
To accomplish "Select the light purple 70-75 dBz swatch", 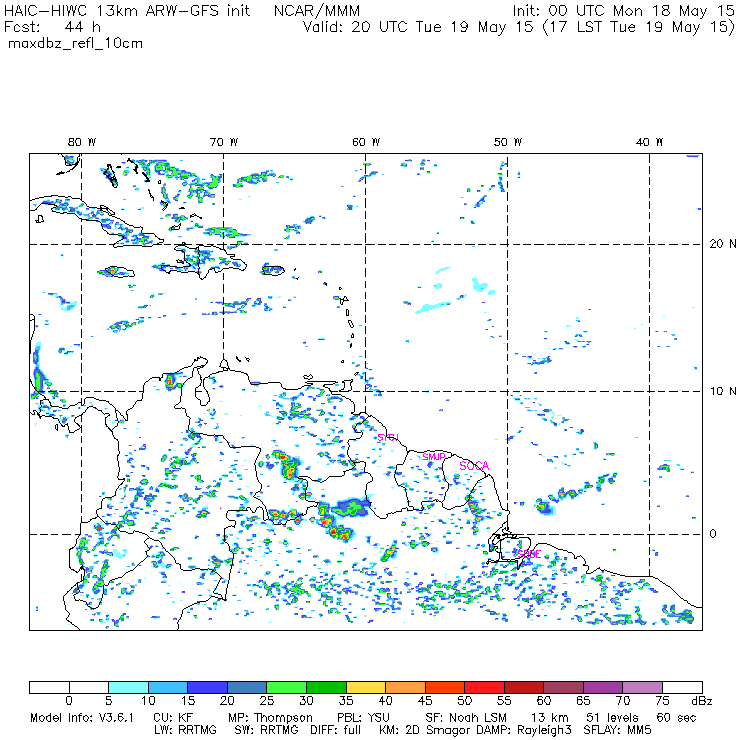I will pos(643,687).
